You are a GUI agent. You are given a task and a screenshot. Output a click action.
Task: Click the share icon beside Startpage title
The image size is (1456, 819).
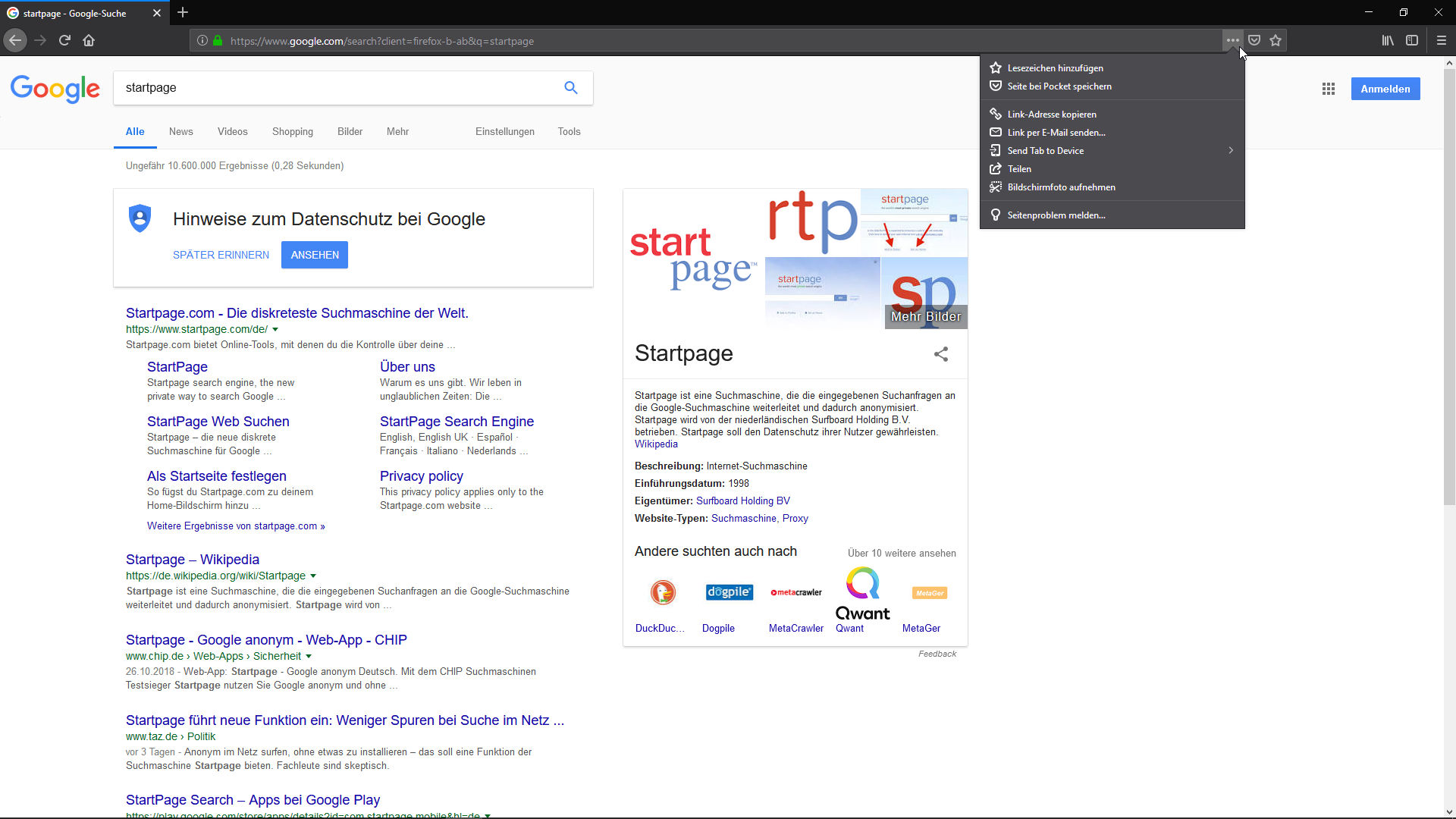pos(941,354)
